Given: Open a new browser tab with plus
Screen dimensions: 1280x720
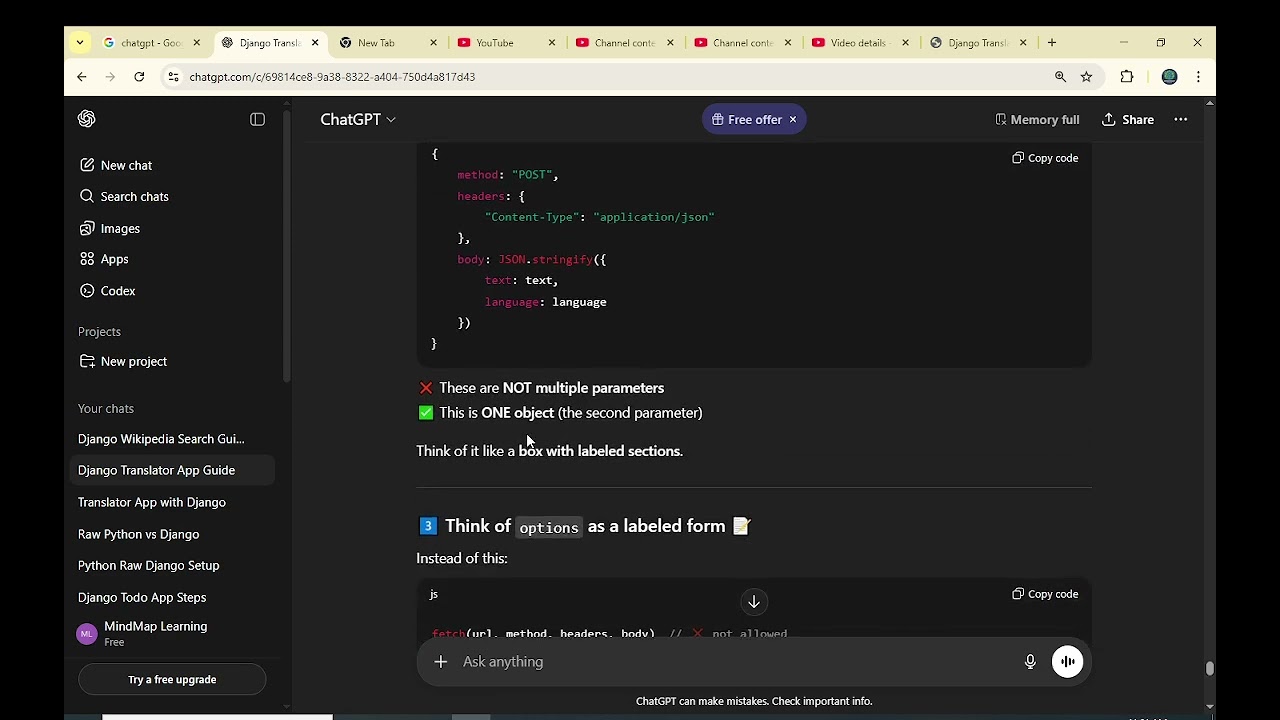Looking at the screenshot, I should tap(1051, 43).
